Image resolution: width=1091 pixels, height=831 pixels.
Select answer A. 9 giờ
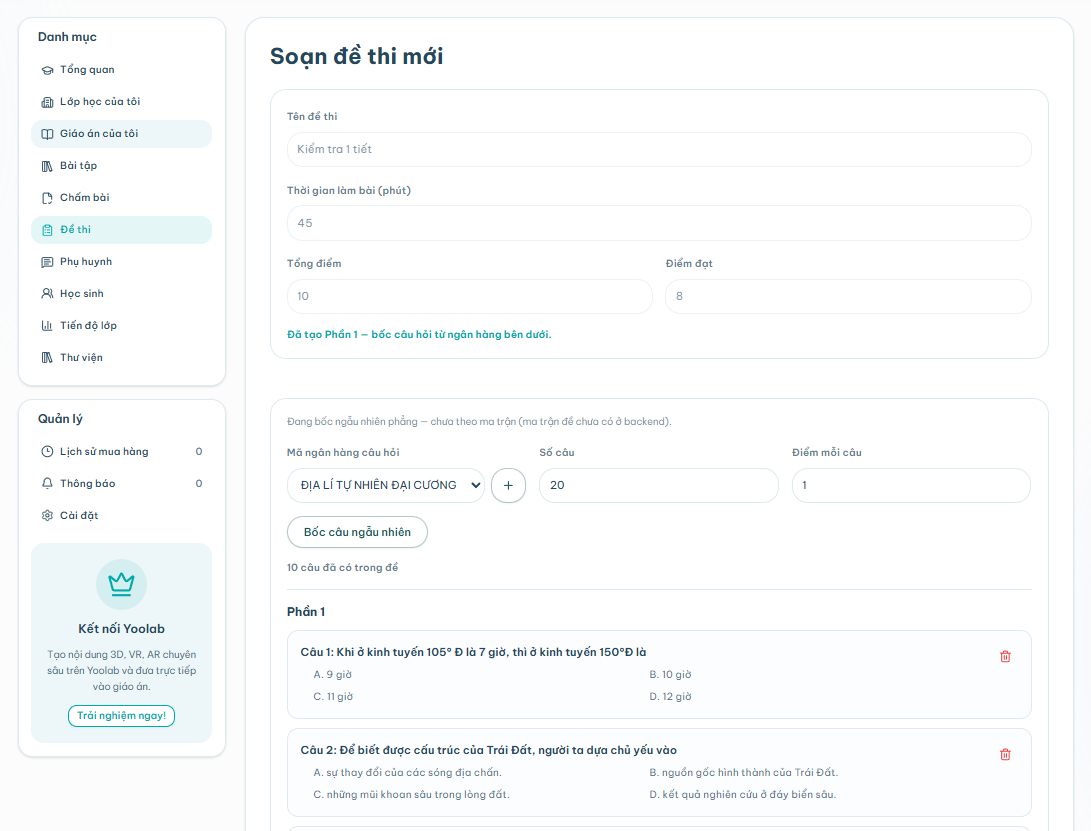pos(333,674)
